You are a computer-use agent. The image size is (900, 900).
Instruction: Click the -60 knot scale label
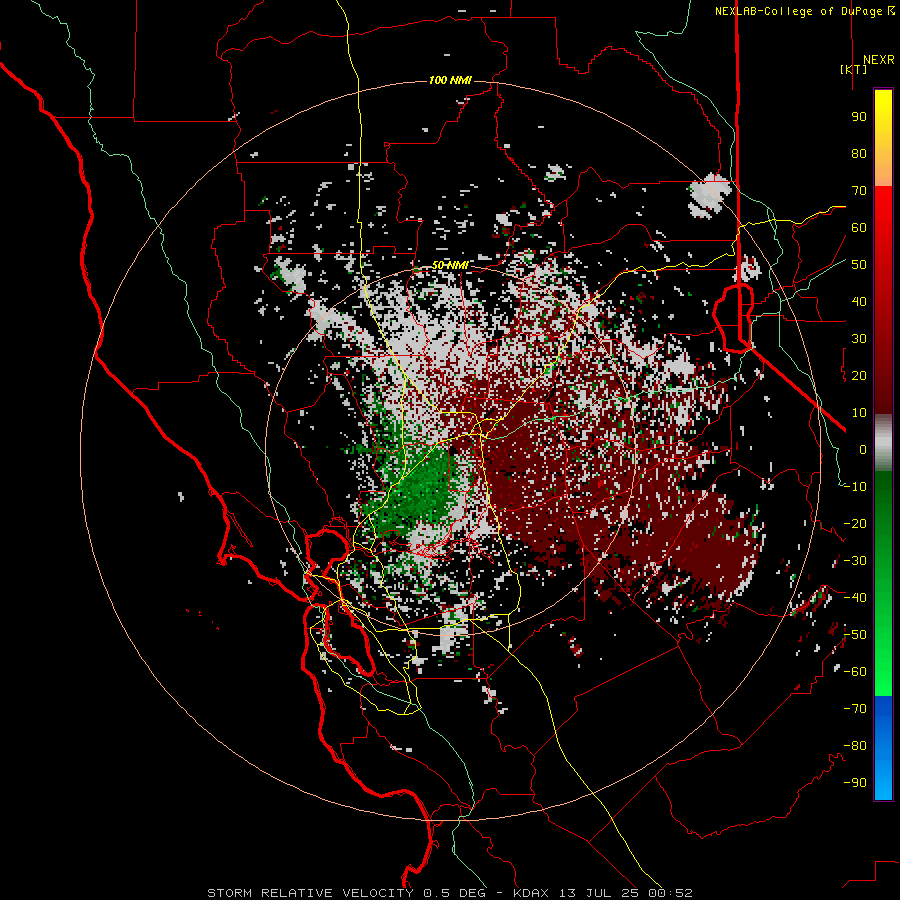click(x=855, y=672)
